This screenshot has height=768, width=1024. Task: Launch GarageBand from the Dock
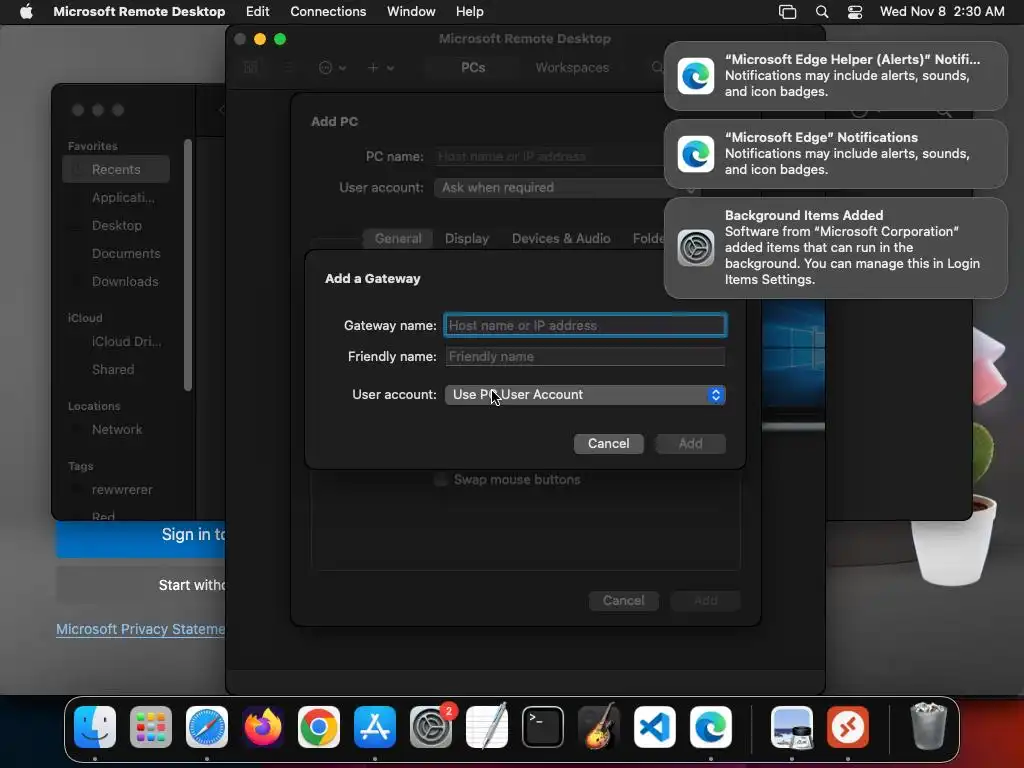coord(599,726)
